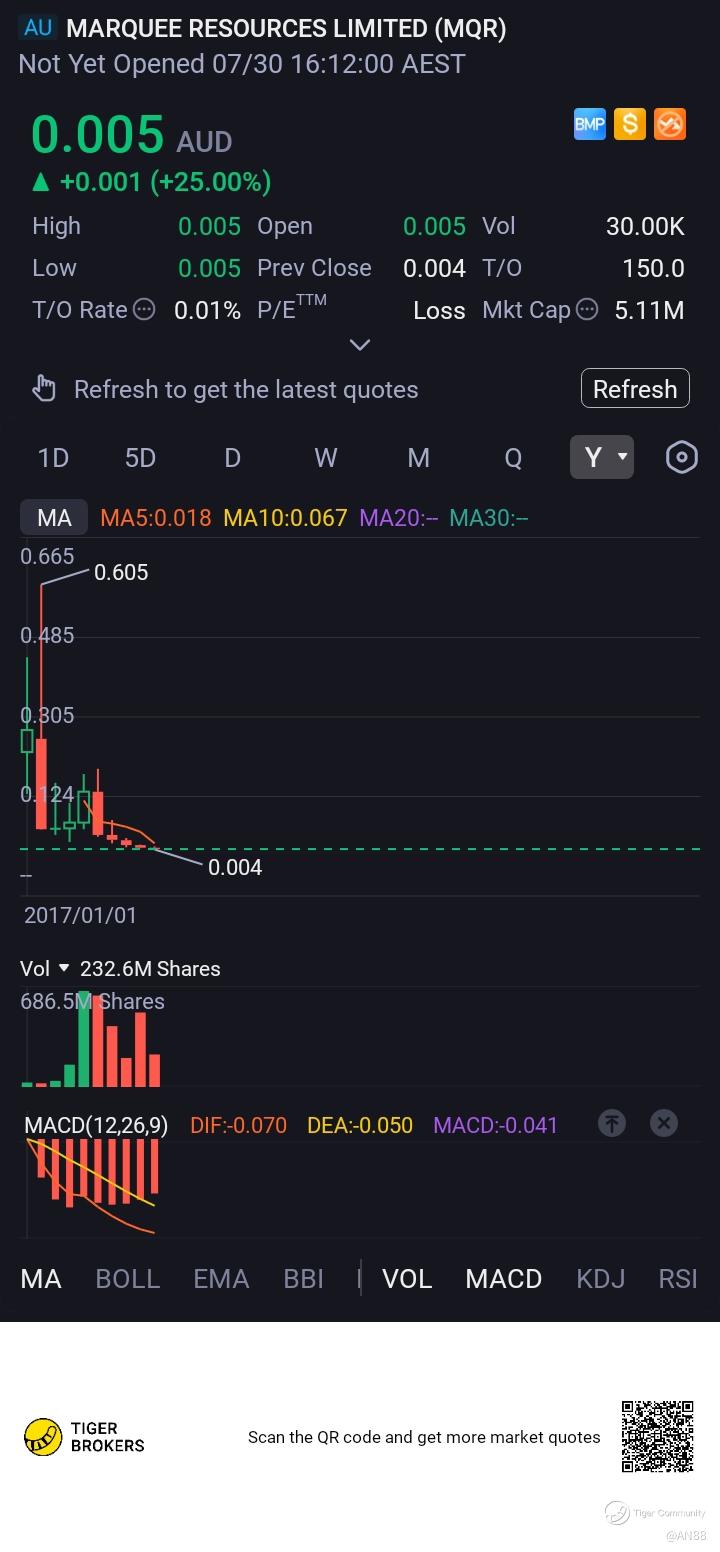Viewport: 720px width, 1552px height.
Task: Tap the orange circular badge icon
Action: tap(669, 124)
